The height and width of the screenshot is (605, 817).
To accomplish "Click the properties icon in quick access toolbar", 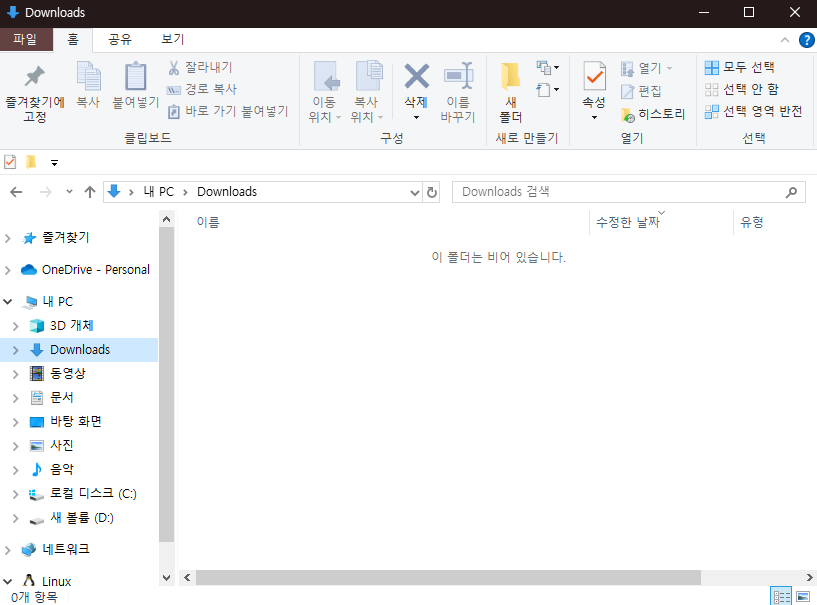I will click(10, 162).
